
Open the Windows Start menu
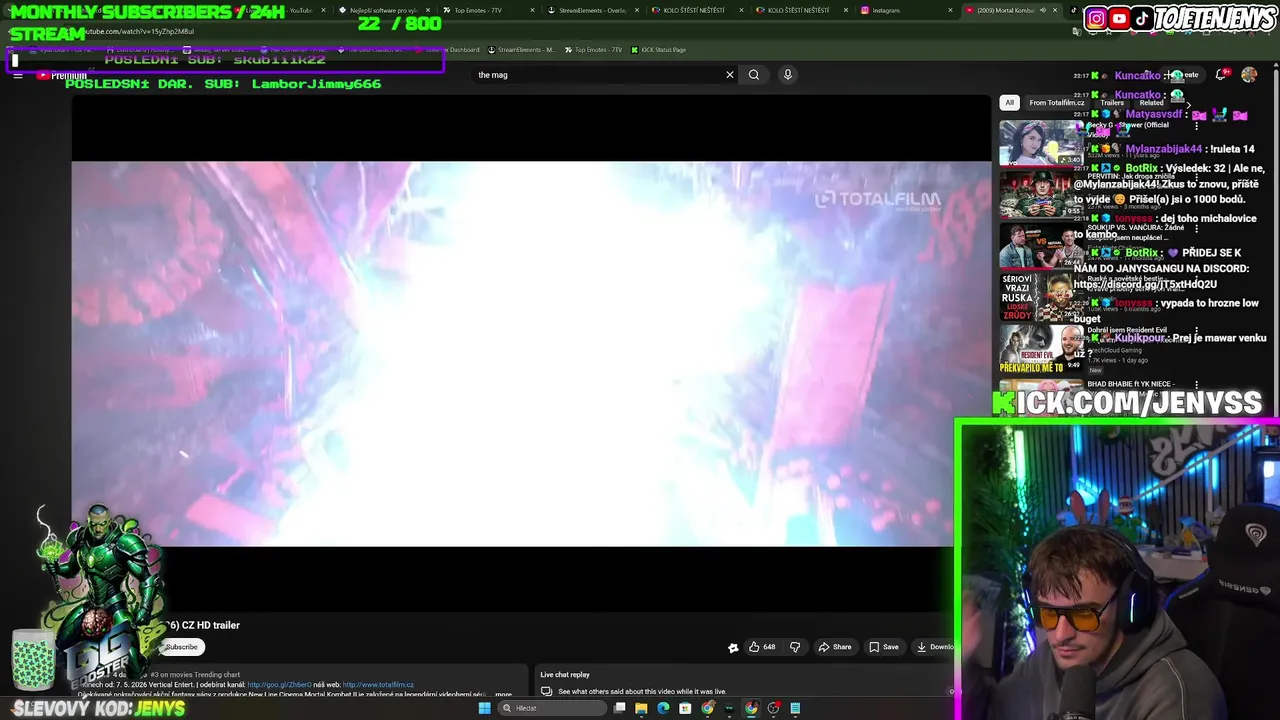pos(485,708)
